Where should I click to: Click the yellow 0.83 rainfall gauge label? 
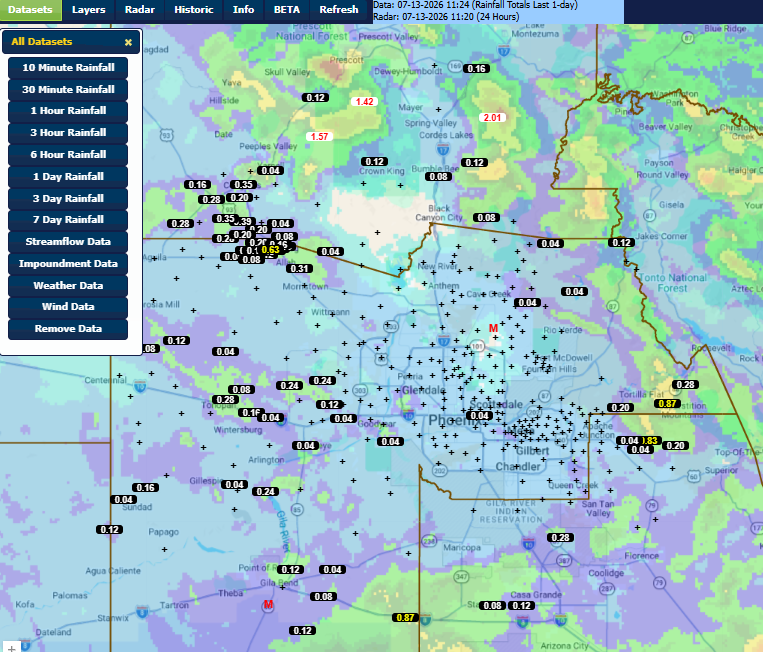point(650,441)
